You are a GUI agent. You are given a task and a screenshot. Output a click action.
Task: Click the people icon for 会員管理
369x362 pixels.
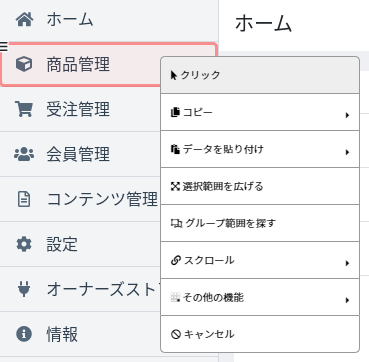[x=24, y=154]
